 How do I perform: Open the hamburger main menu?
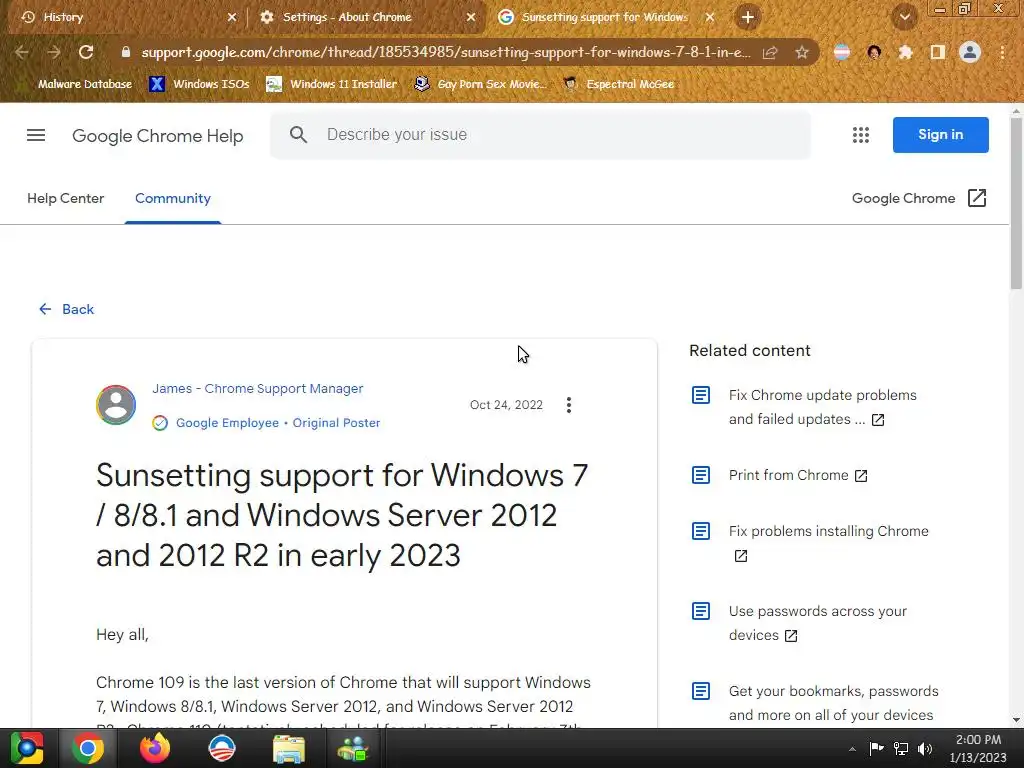36,135
